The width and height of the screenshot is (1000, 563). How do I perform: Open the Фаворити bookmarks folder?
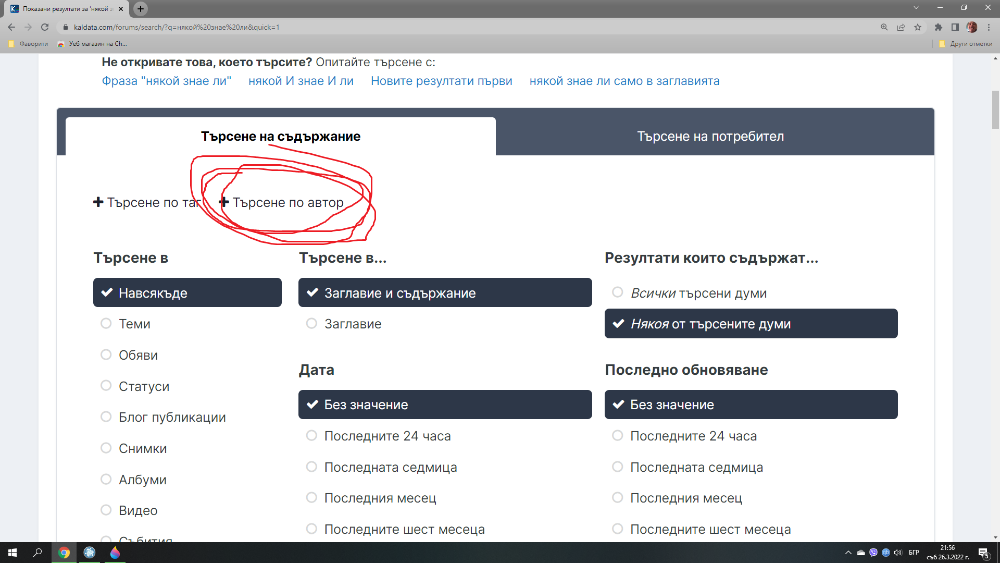[x=28, y=44]
